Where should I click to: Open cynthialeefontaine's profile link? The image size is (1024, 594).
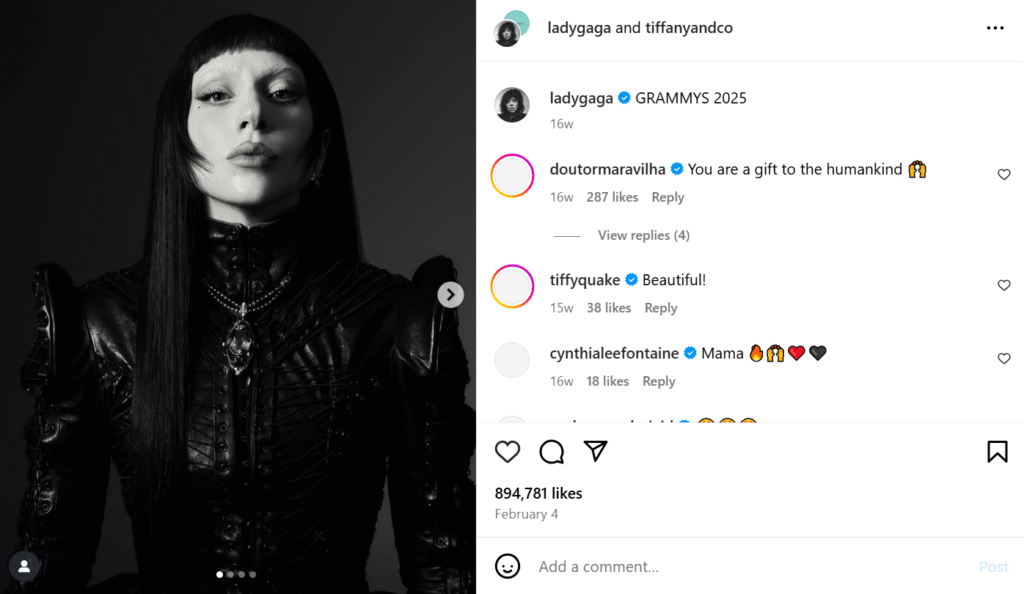point(614,353)
